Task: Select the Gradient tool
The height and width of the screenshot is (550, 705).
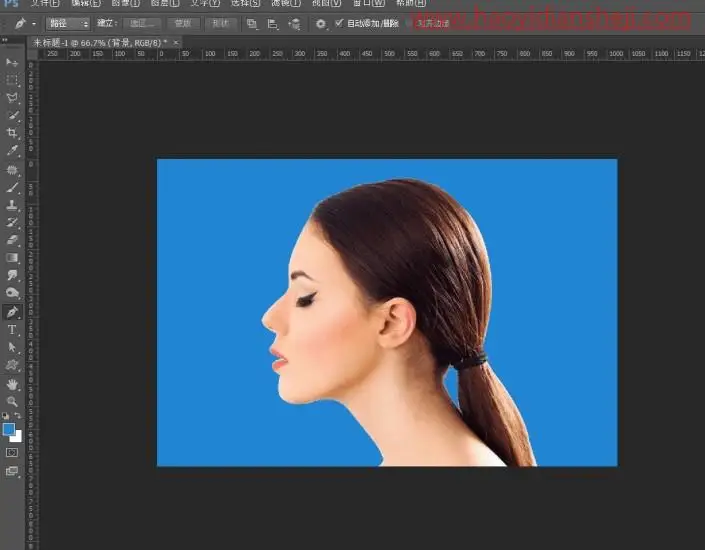Action: pos(12,258)
